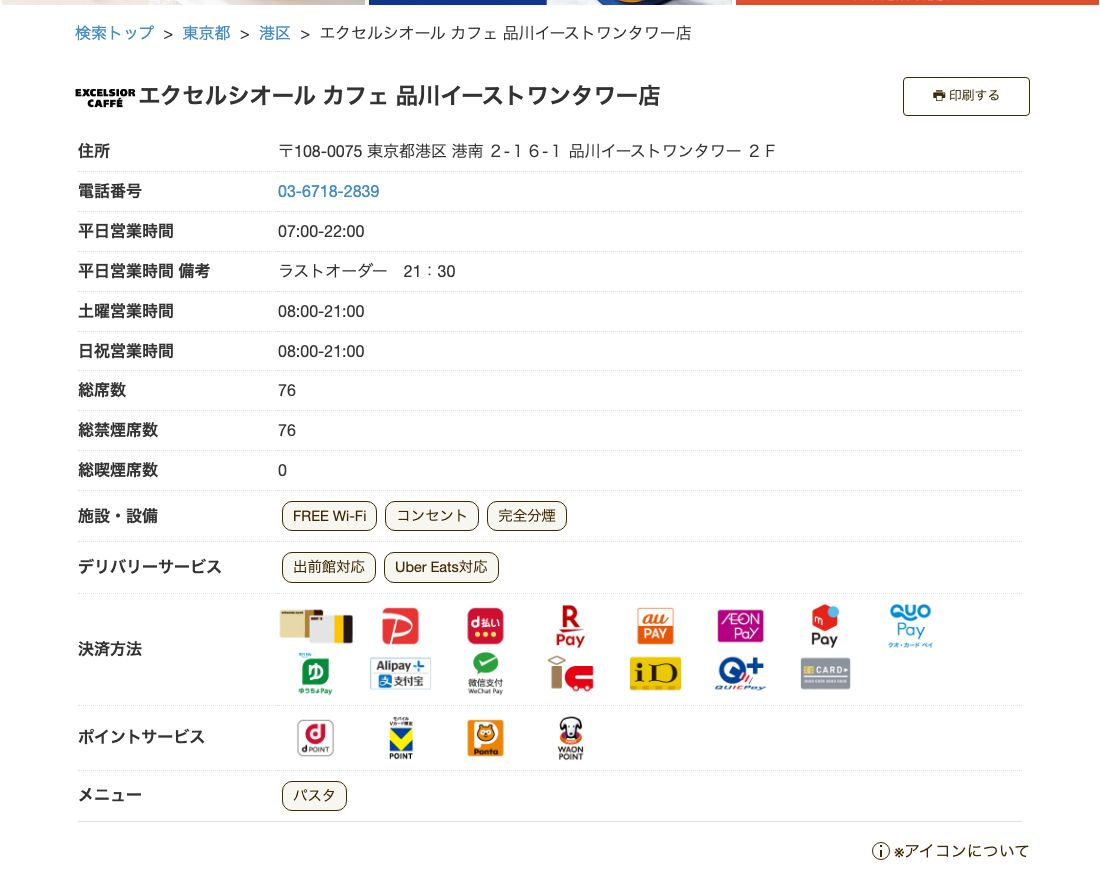Viewport: 1100px width, 886px height.
Task: Click the ポイントサービス row label
Action: pos(141,737)
